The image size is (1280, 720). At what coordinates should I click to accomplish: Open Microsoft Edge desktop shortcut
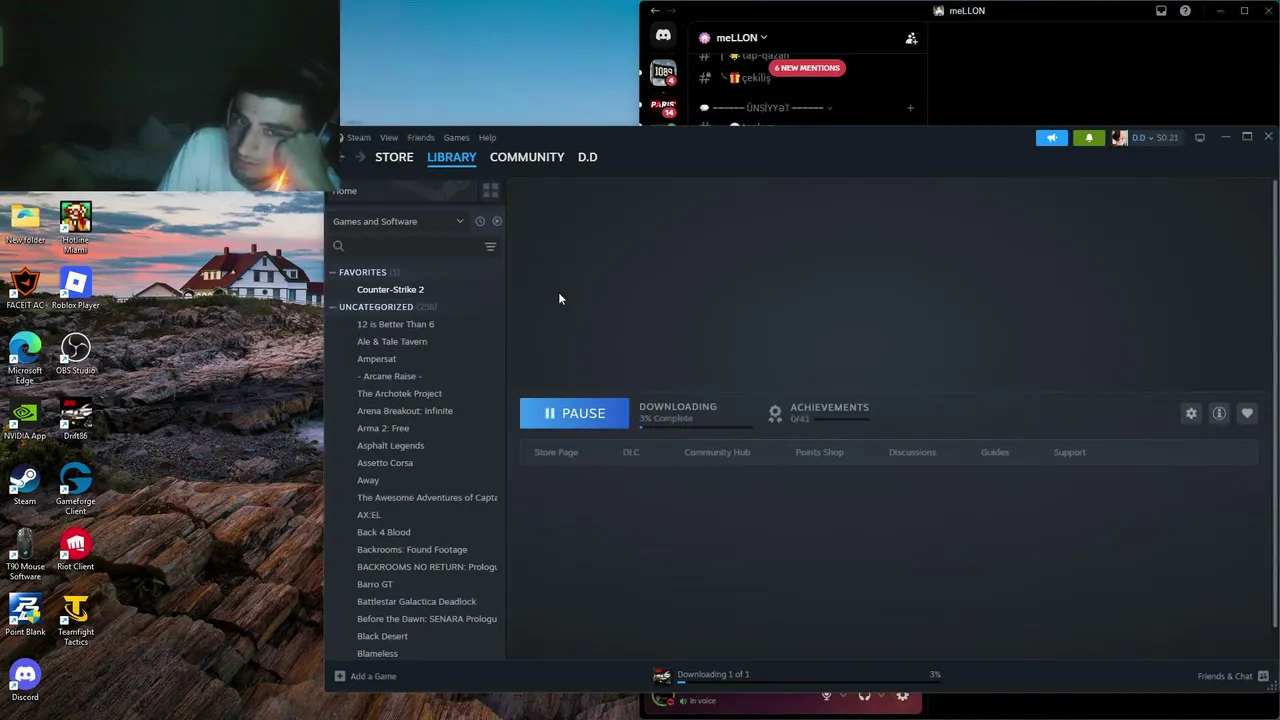click(25, 359)
